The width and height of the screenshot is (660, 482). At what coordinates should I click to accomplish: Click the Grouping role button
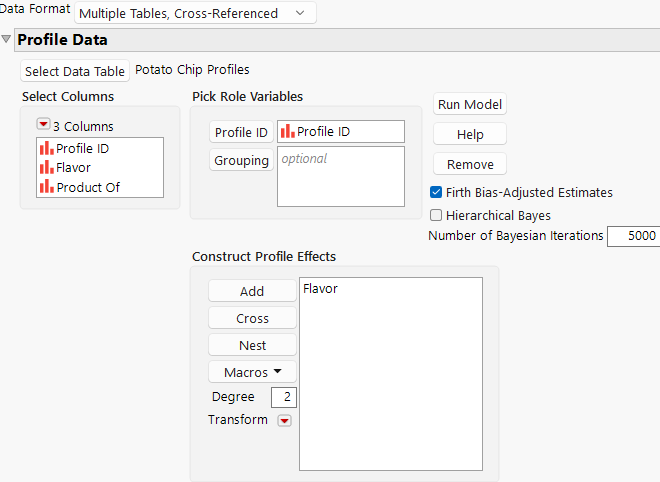pyautogui.click(x=241, y=160)
